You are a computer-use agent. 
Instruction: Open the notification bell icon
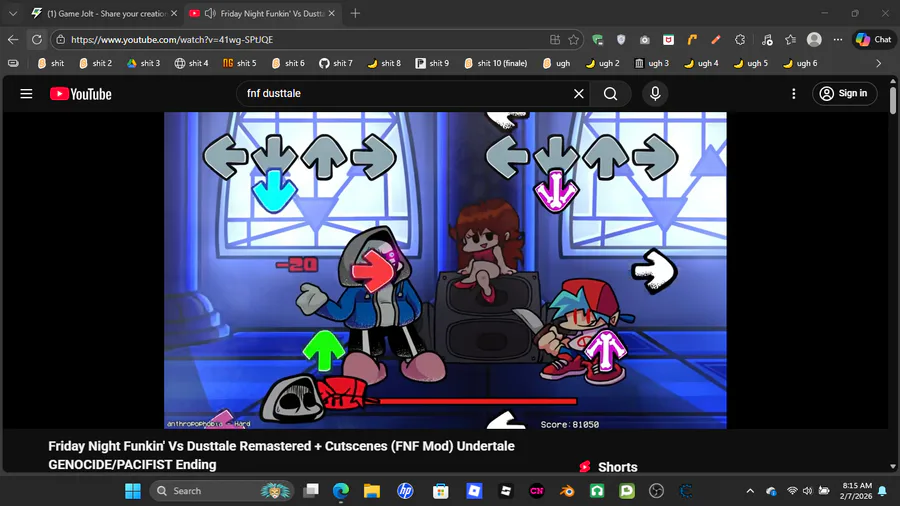point(883,491)
